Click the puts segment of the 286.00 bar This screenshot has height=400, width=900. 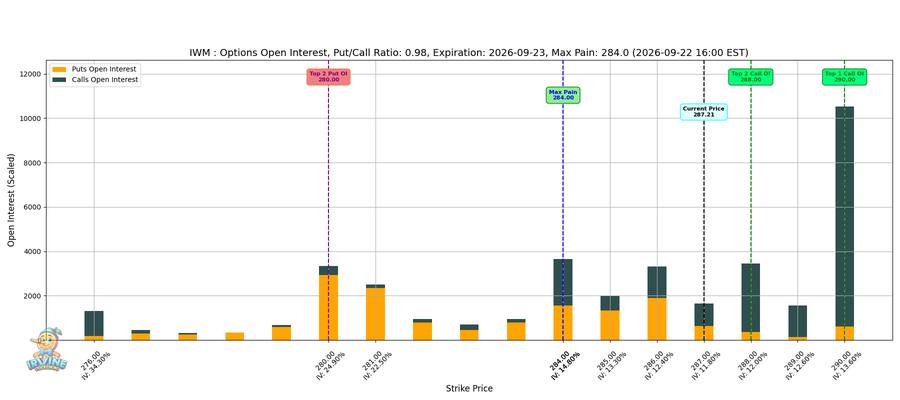click(657, 319)
